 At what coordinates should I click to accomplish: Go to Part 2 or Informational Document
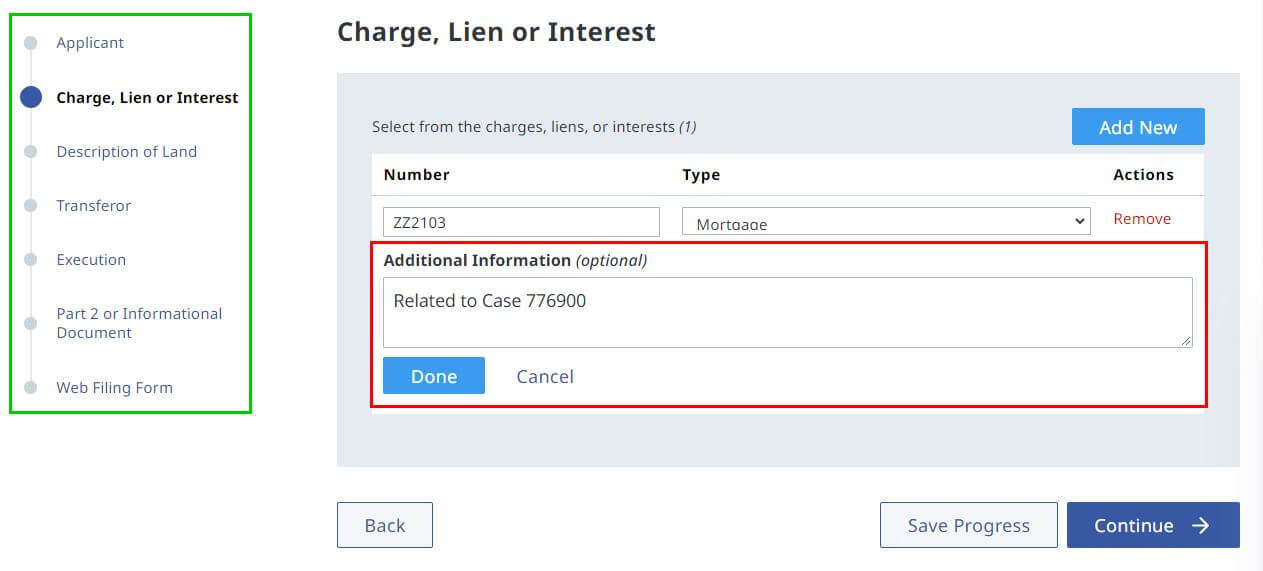(139, 323)
